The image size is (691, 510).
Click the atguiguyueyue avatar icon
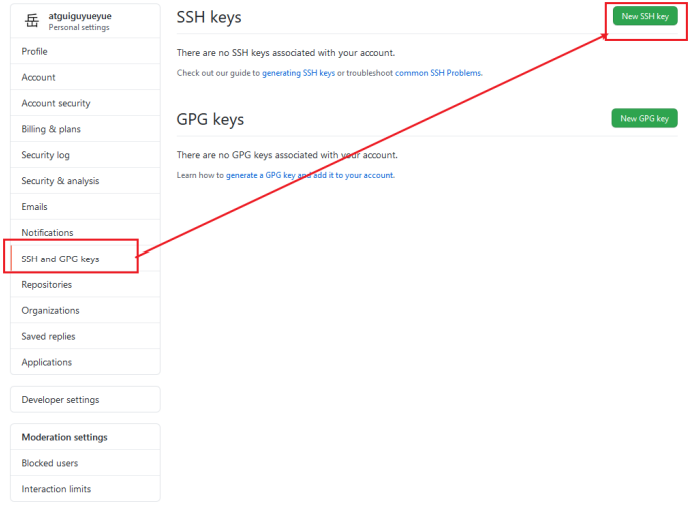tap(31, 21)
